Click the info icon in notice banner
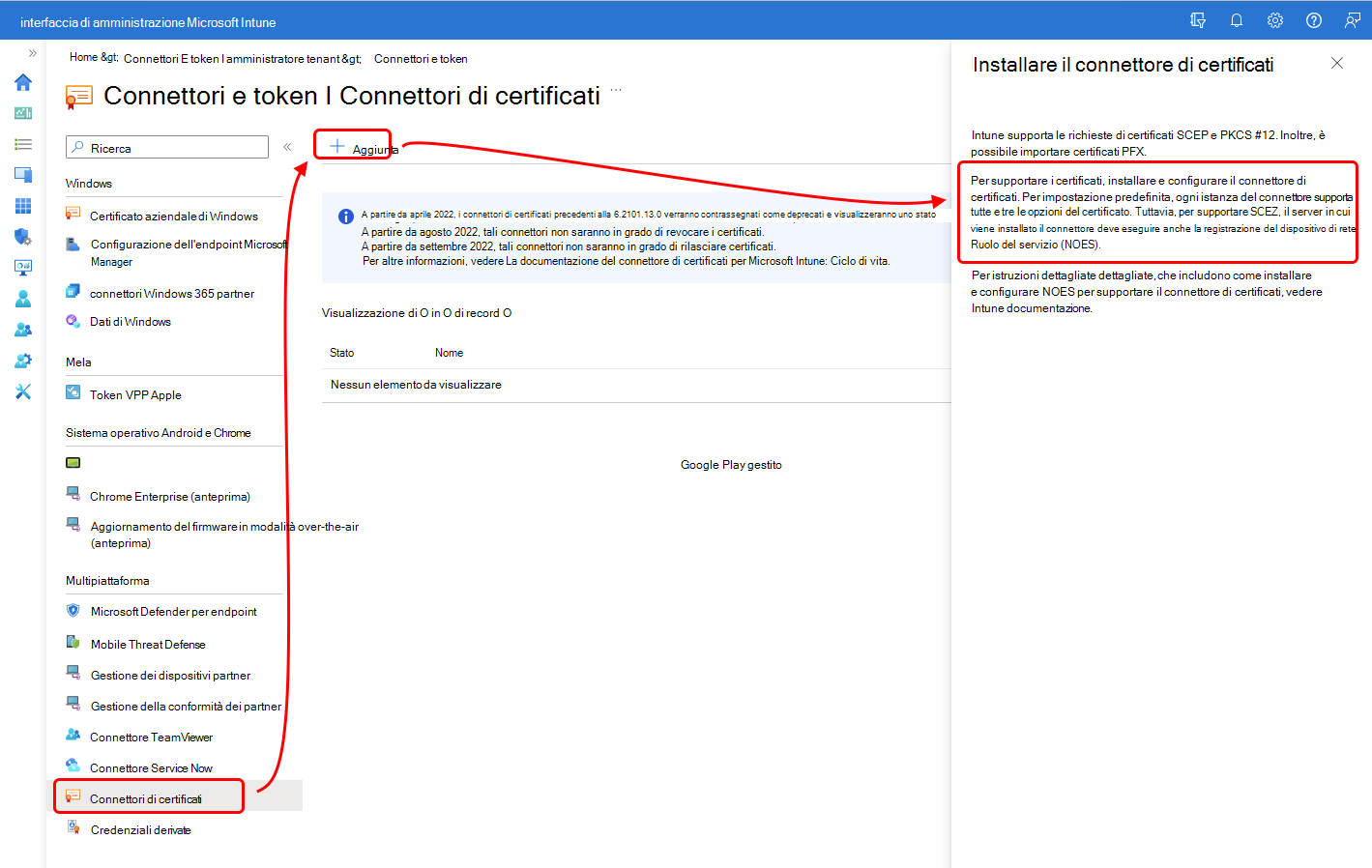 pos(345,217)
